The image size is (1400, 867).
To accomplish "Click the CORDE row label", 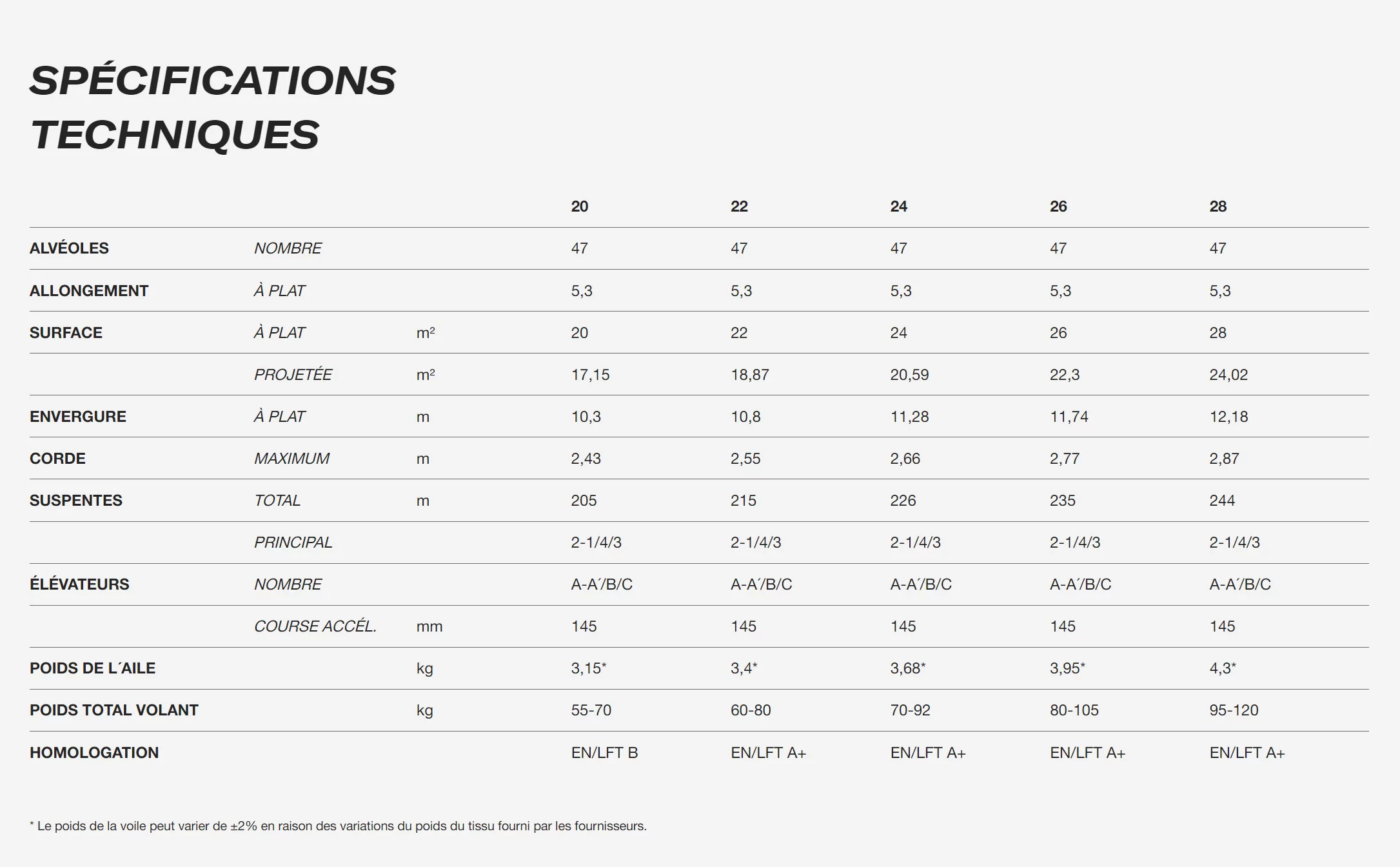I will point(57,459).
